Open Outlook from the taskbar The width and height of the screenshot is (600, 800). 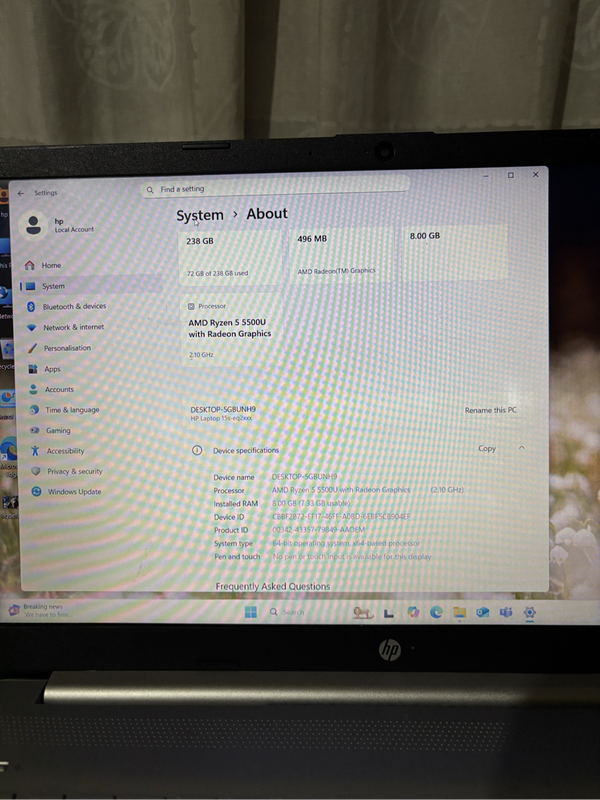click(x=483, y=612)
